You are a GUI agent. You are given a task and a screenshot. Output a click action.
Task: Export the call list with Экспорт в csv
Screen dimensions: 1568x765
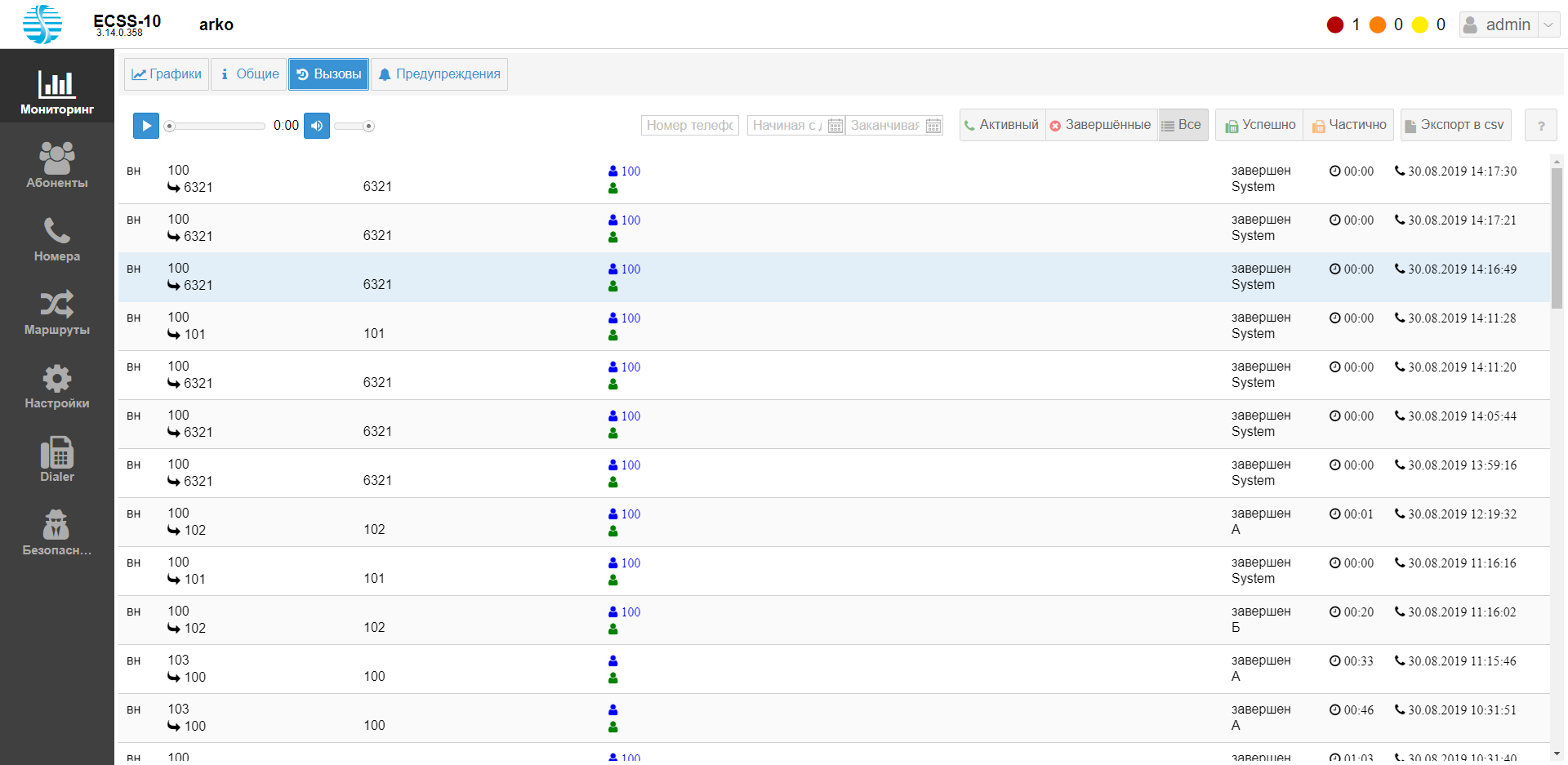(x=1455, y=125)
